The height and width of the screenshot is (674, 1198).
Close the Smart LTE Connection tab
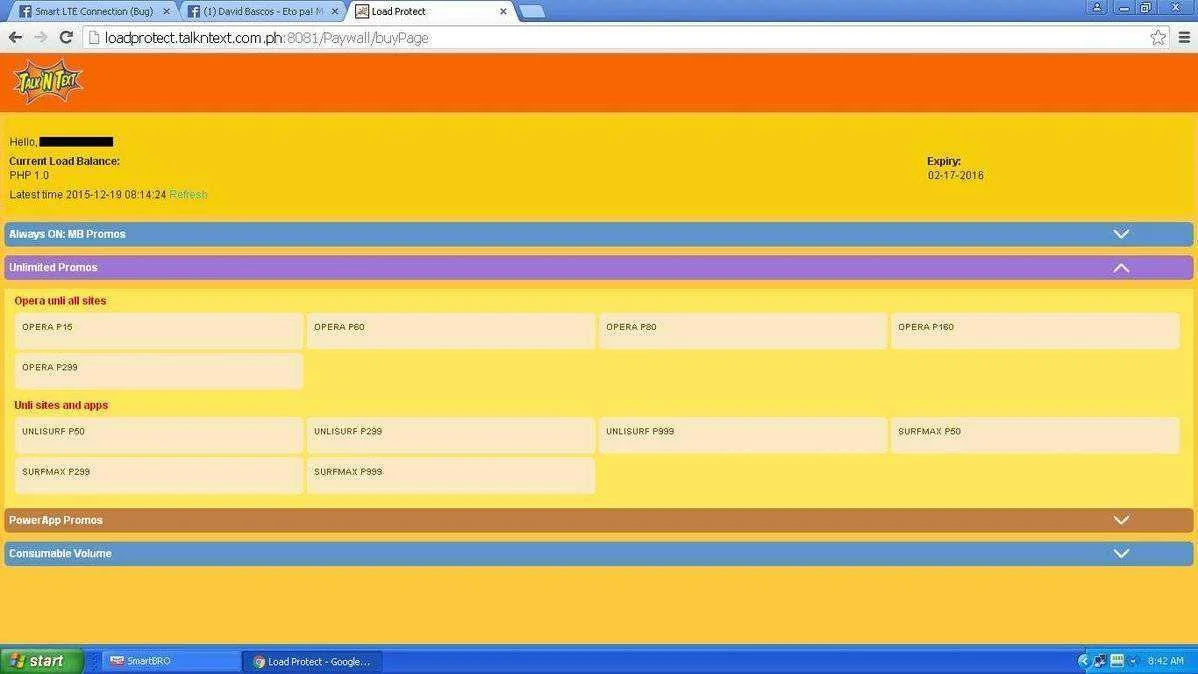click(167, 11)
